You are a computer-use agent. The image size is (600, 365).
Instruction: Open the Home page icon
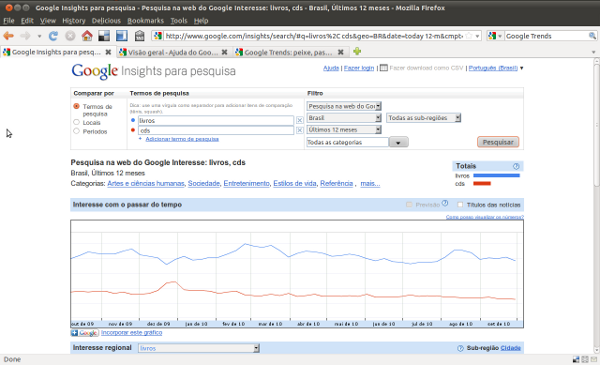pyautogui.click(x=87, y=36)
